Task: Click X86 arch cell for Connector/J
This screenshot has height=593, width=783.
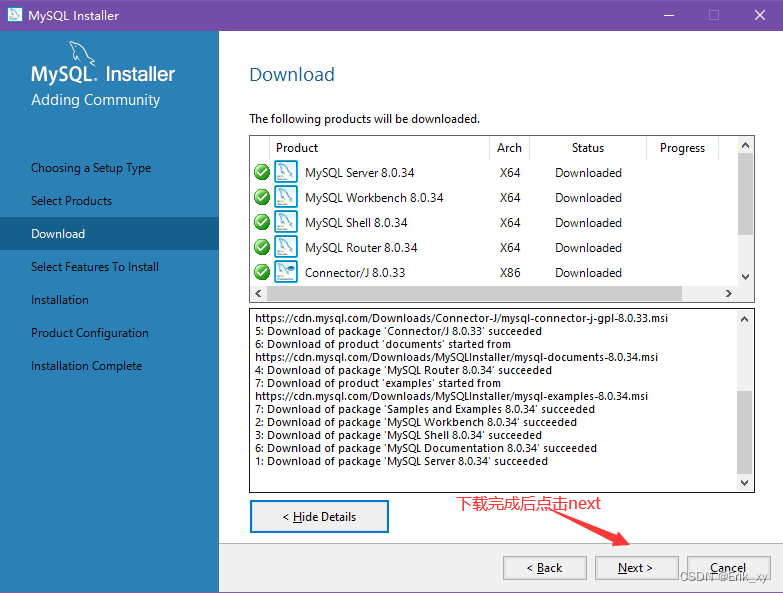Action: pos(510,273)
